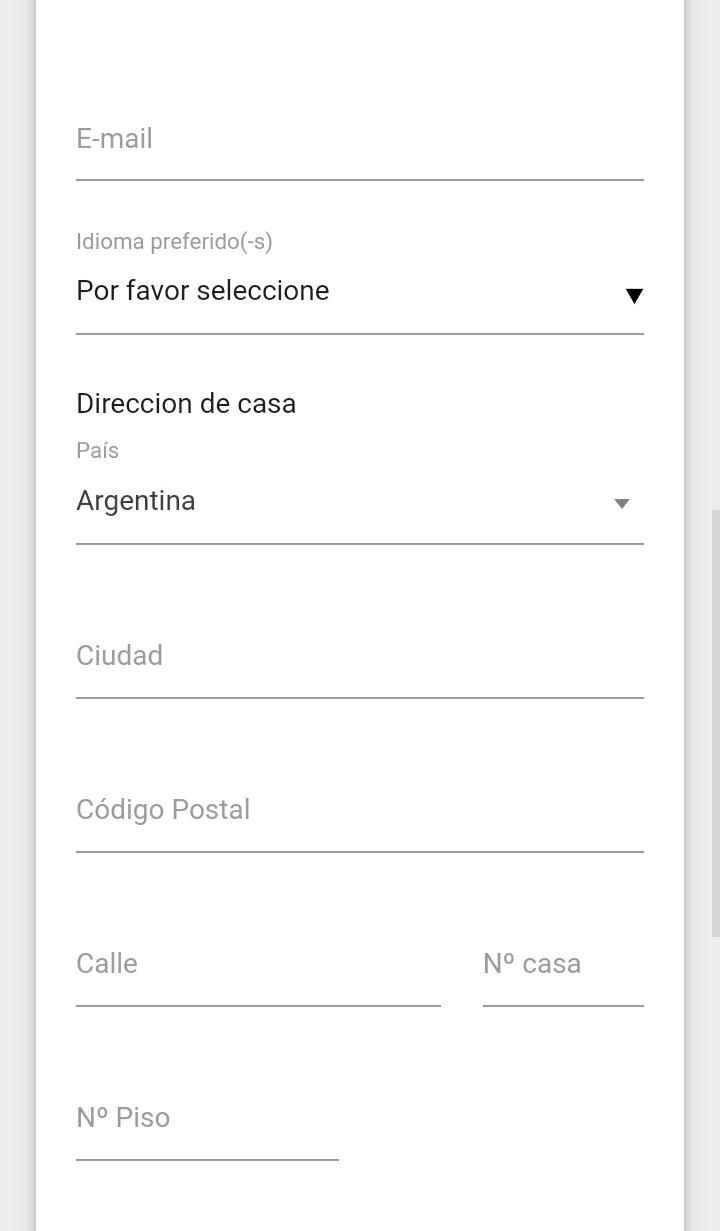Click the gray arrow next to Argentina
The image size is (720, 1231).
pyautogui.click(x=621, y=503)
